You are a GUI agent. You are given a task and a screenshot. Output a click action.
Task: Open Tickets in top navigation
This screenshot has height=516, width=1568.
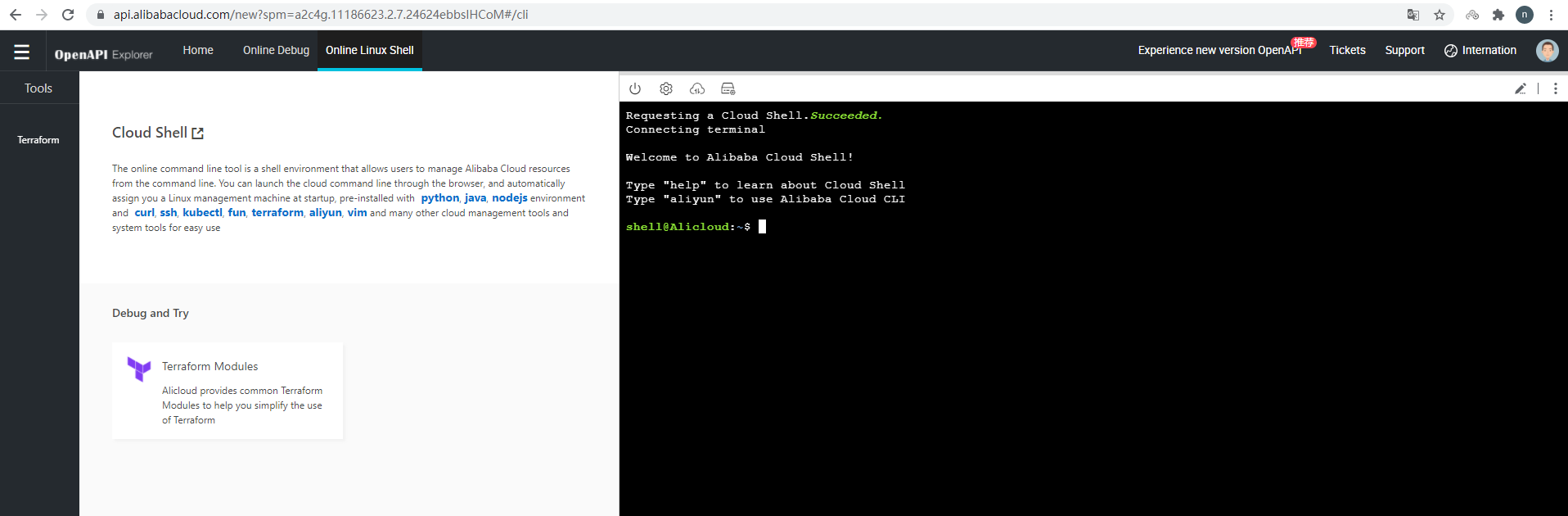coord(1347,50)
